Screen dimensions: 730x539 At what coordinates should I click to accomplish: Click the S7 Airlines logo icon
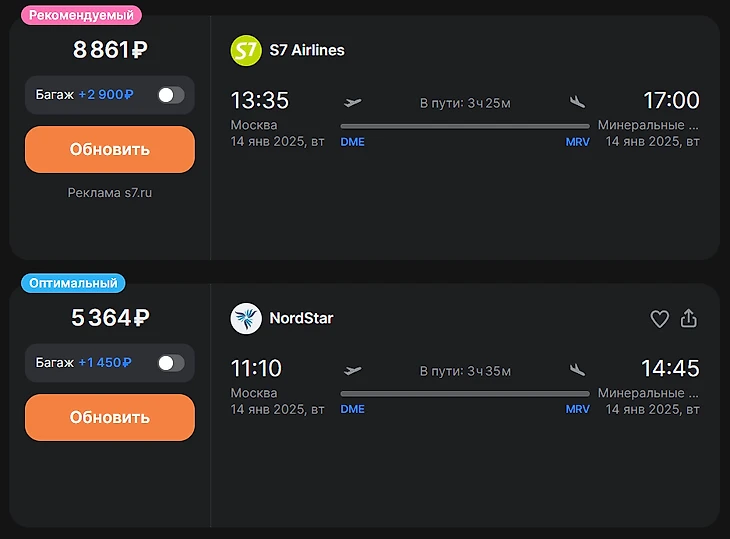tap(246, 50)
